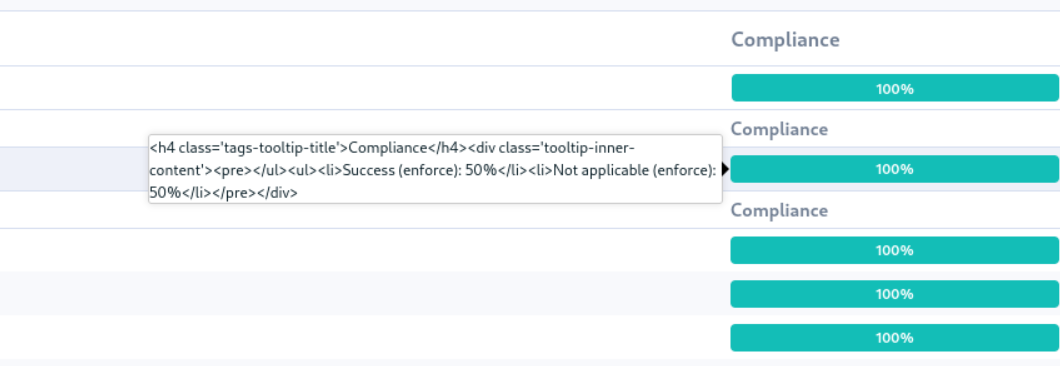Click '50%' starting the tooltip's last line

tap(166, 193)
